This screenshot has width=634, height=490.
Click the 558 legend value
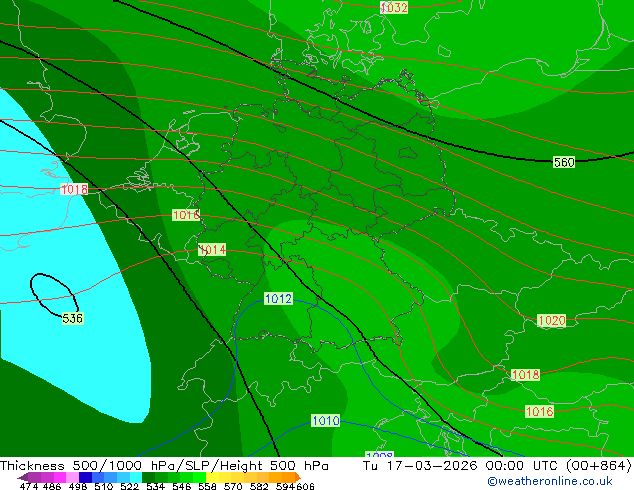click(x=207, y=486)
